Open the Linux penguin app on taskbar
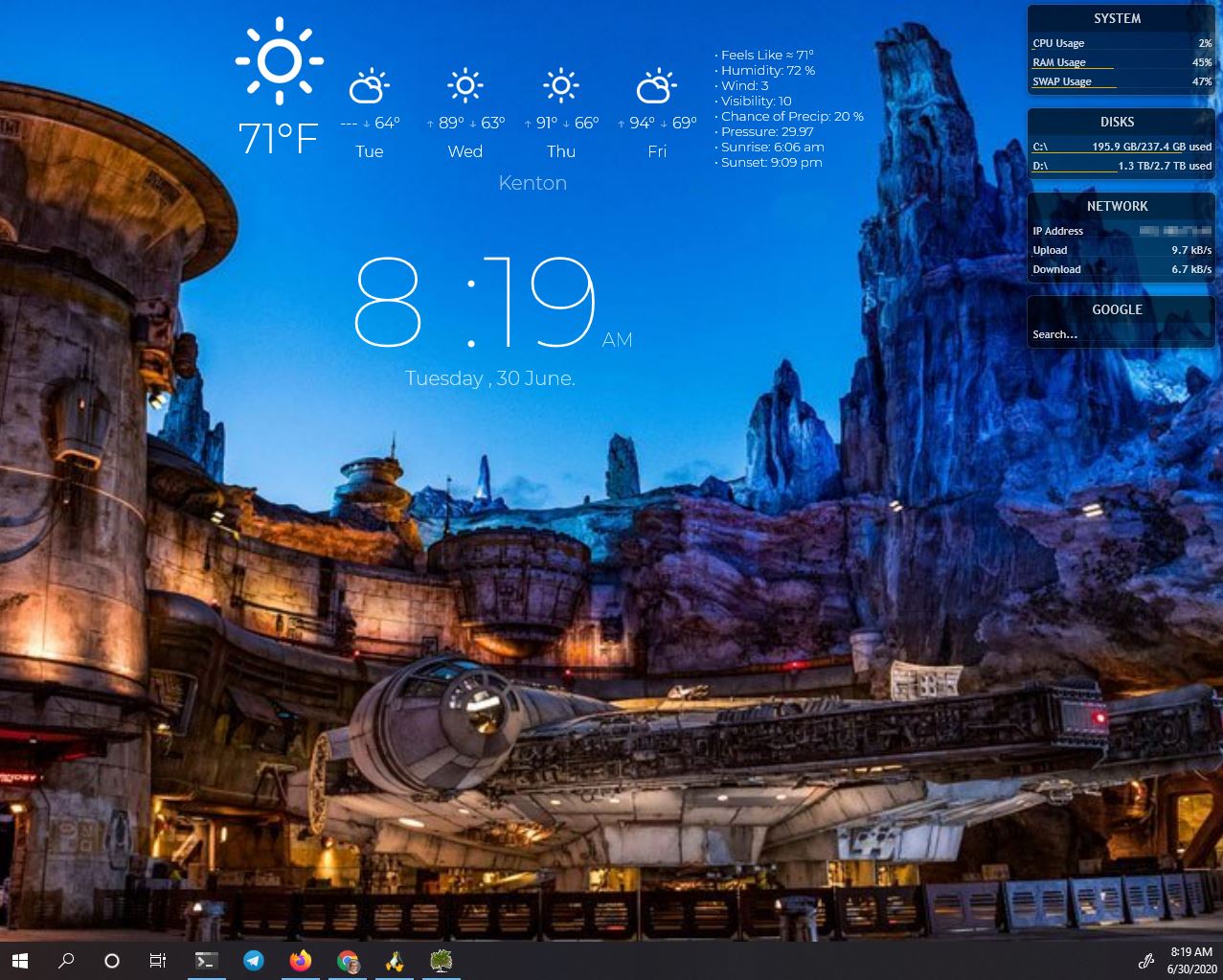This screenshot has width=1223, height=980. pos(395,961)
